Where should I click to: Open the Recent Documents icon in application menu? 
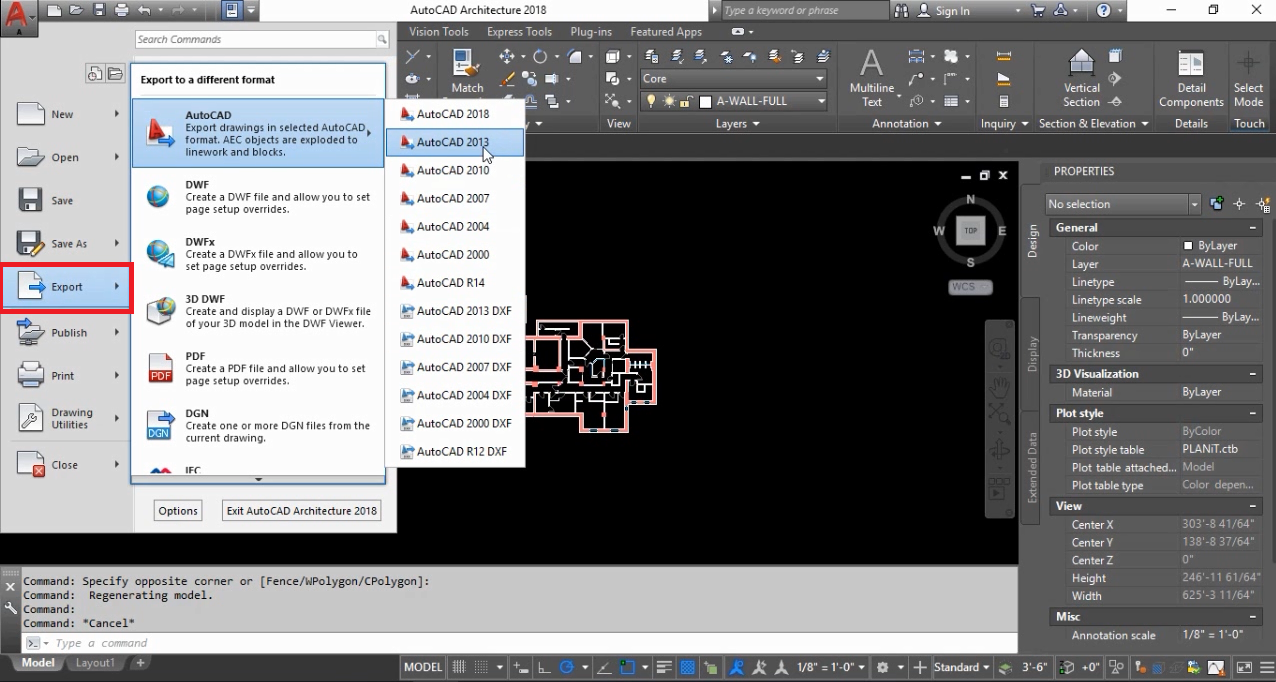click(x=94, y=73)
